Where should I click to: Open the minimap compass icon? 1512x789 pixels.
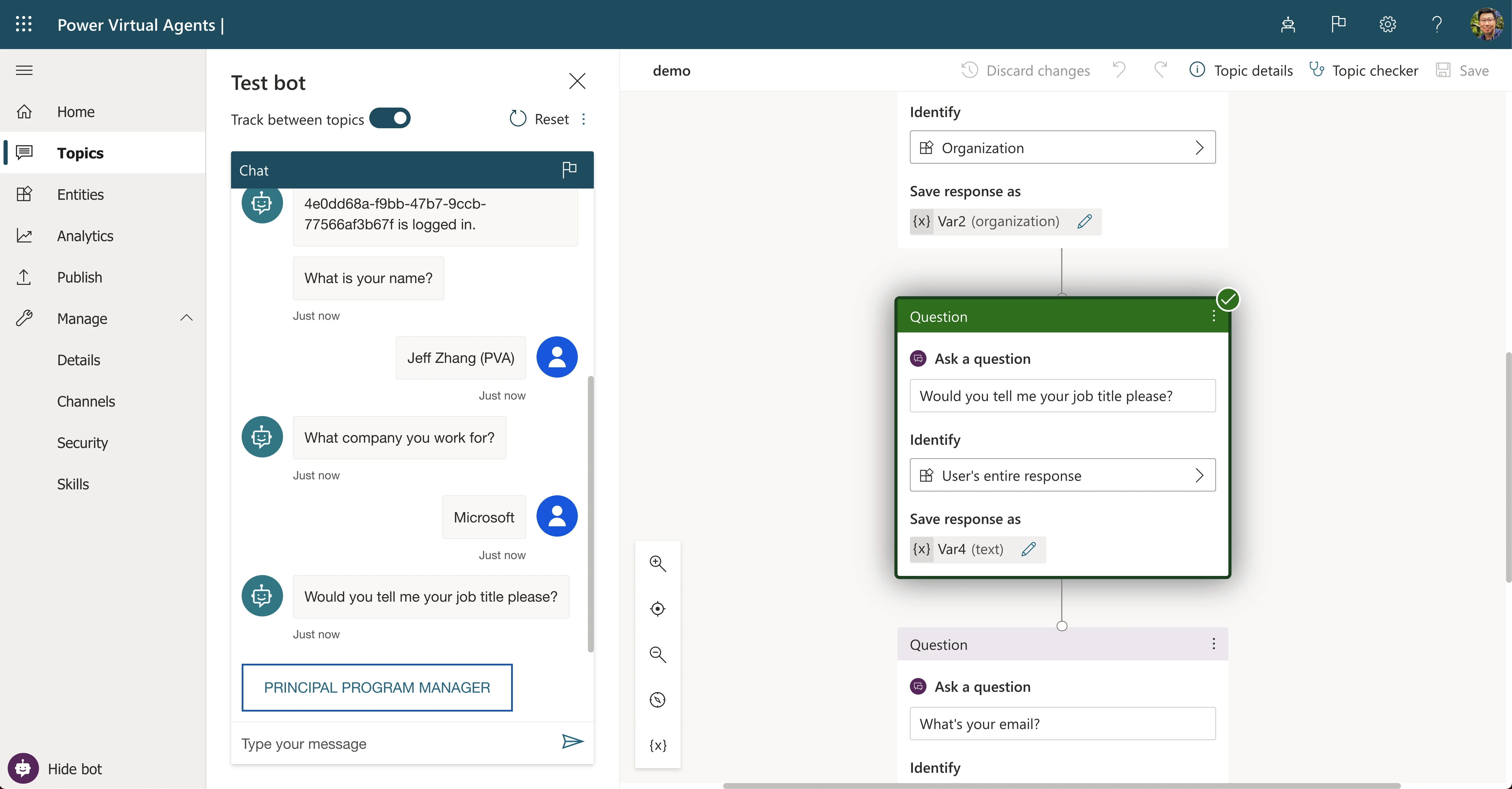[x=657, y=699]
